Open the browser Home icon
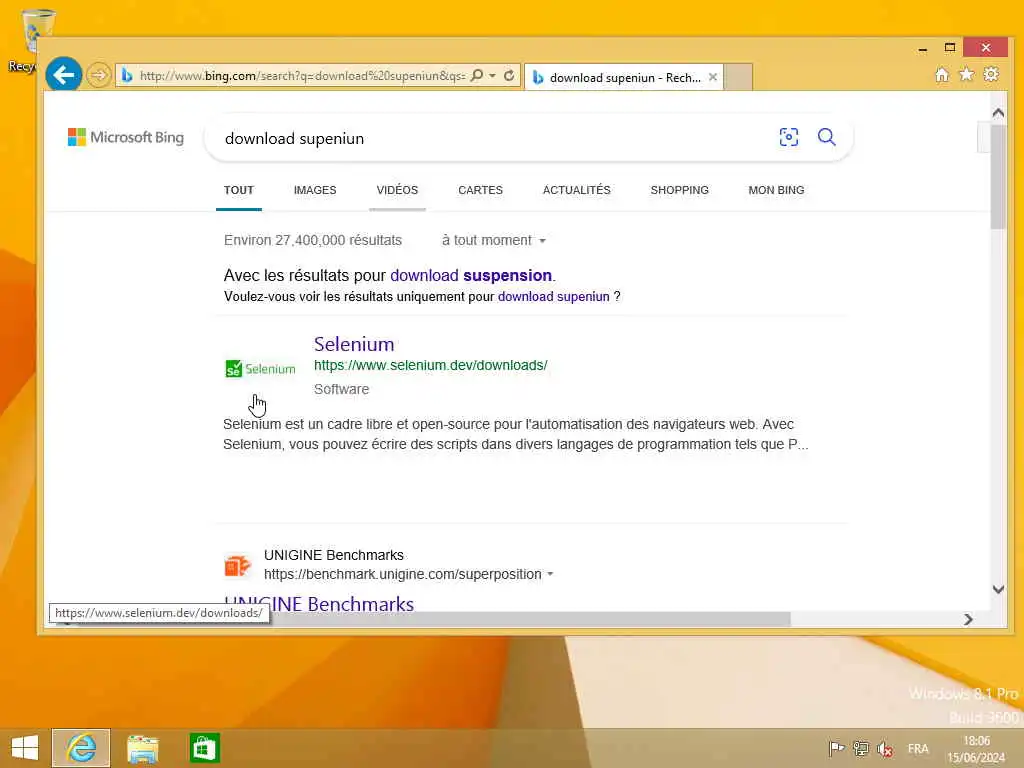 [942, 74]
